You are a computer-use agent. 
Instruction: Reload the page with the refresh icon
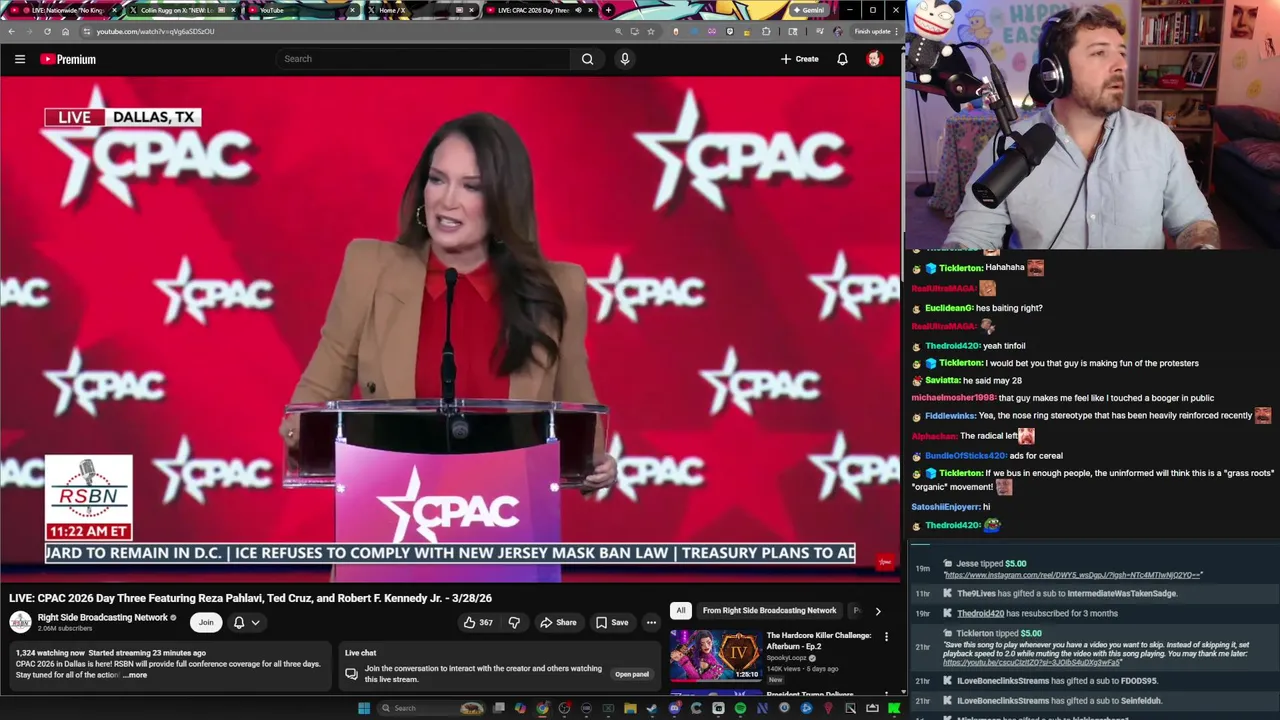pyautogui.click(x=46, y=31)
